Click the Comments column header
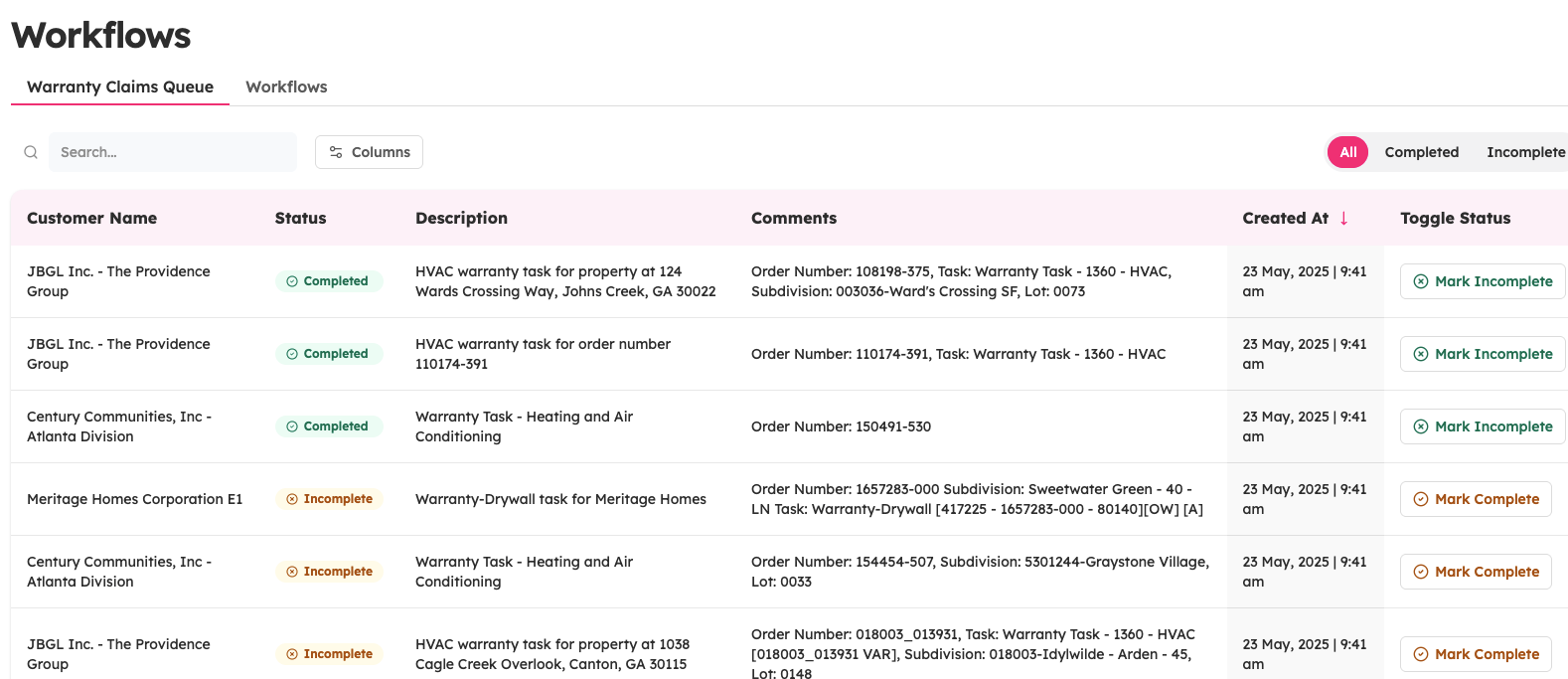Image resolution: width=1568 pixels, height=679 pixels. 793,218
